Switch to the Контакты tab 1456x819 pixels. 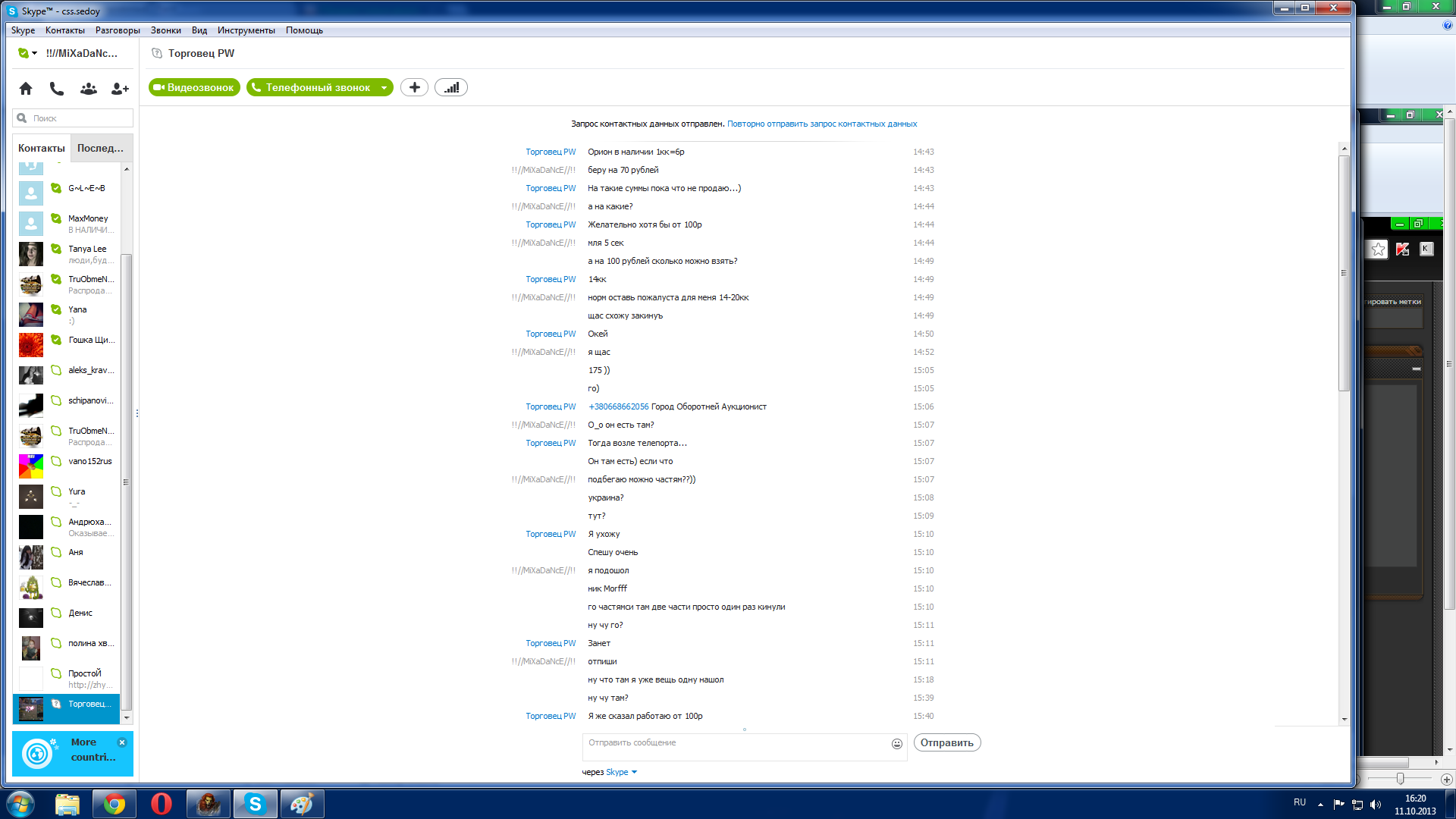click(42, 149)
